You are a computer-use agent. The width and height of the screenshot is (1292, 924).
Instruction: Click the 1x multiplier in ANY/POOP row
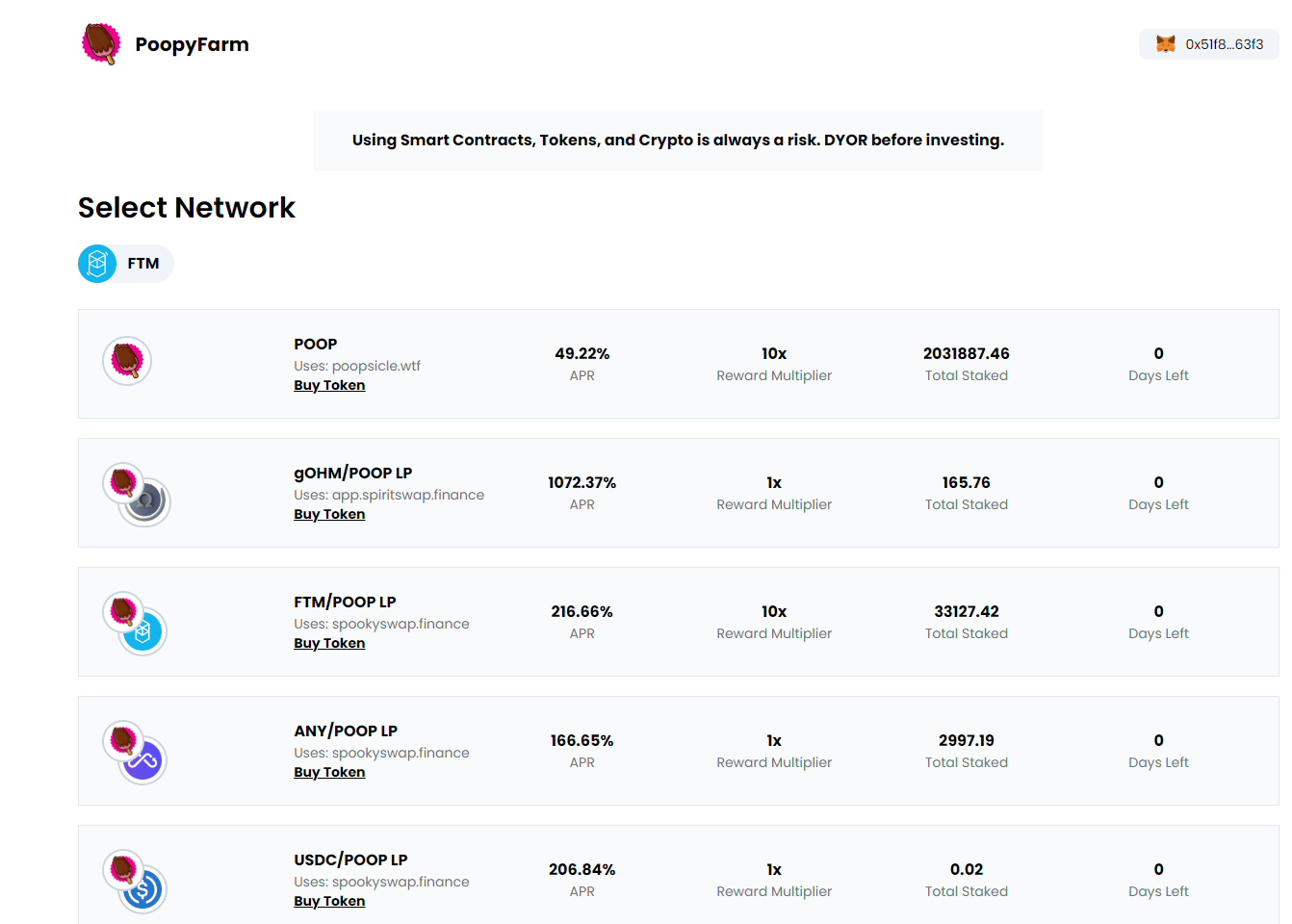(774, 740)
